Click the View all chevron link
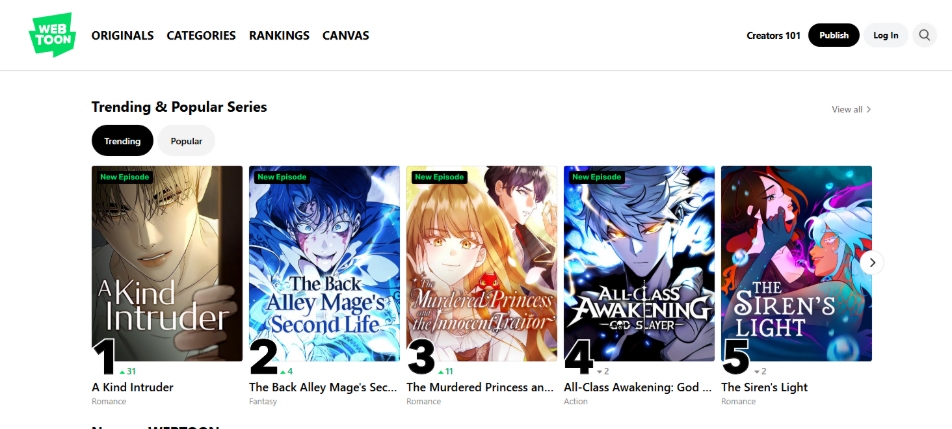This screenshot has height=429, width=952. (851, 109)
